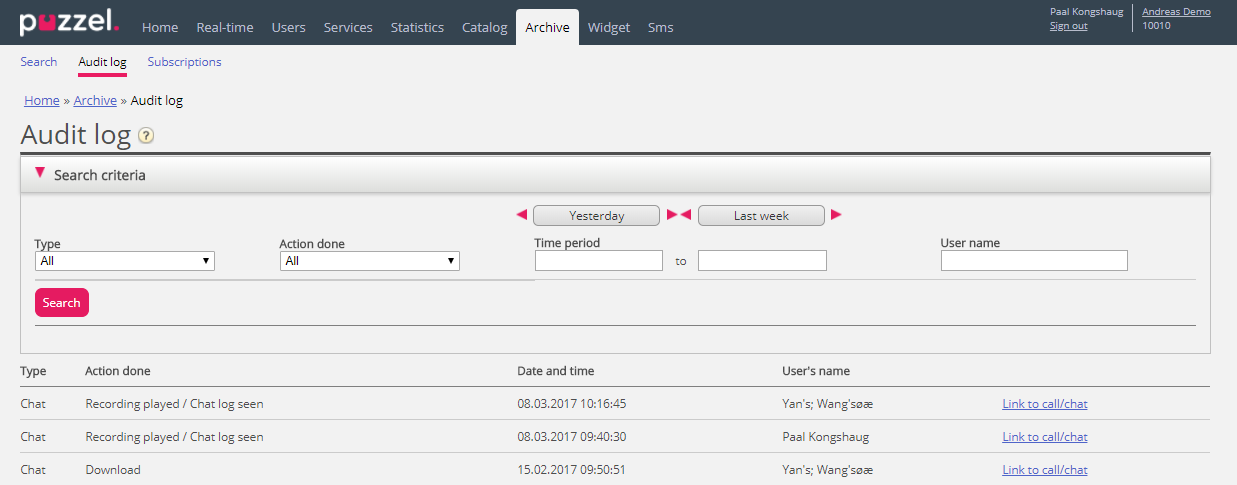This screenshot has height=485, width=1237.
Task: Open Link to call/chat for Paal Kongshaug row
Action: tap(1044, 437)
